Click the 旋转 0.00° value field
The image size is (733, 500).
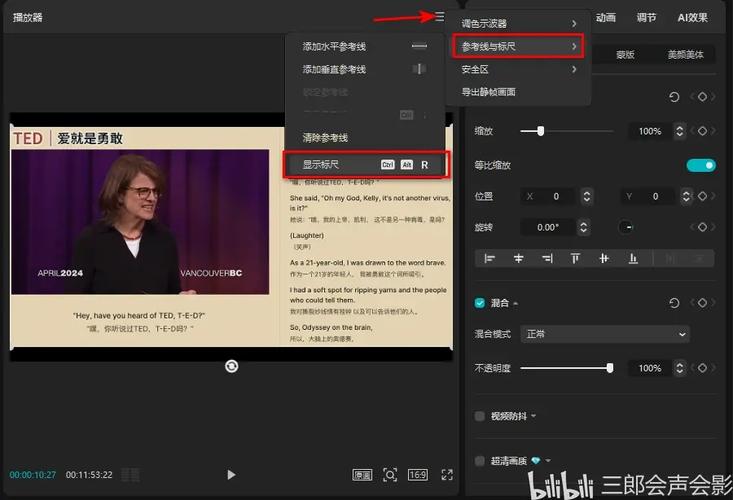548,227
